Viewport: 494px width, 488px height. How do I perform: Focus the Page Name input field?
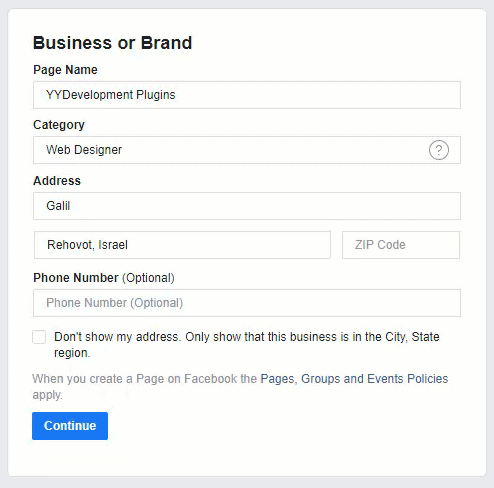pyautogui.click(x=247, y=95)
